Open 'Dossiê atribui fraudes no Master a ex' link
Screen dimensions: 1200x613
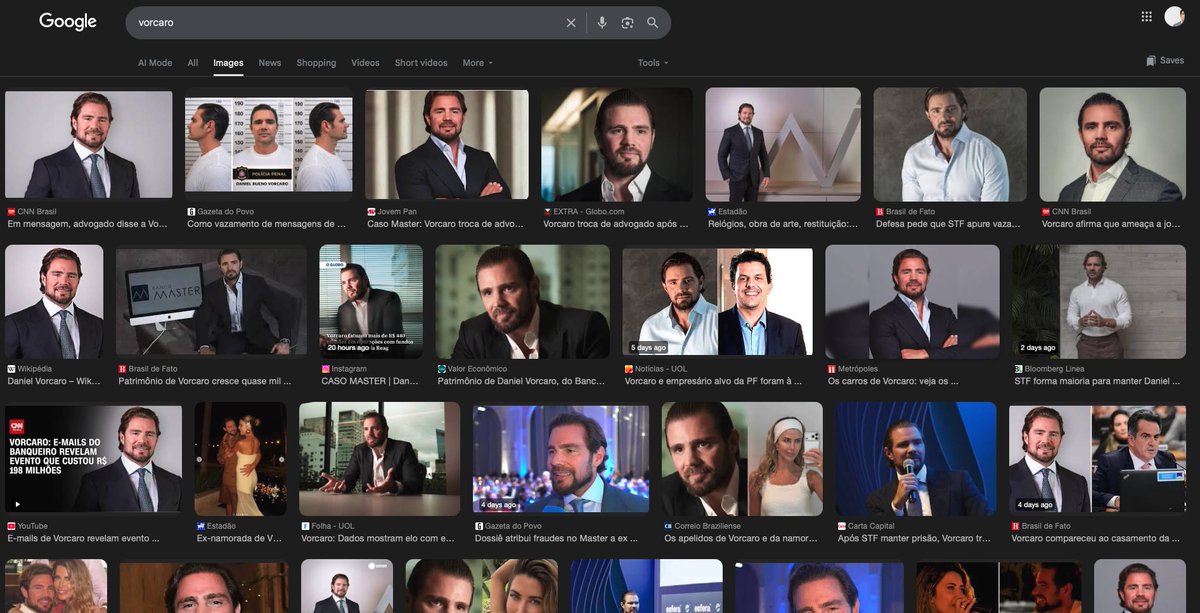pos(556,538)
